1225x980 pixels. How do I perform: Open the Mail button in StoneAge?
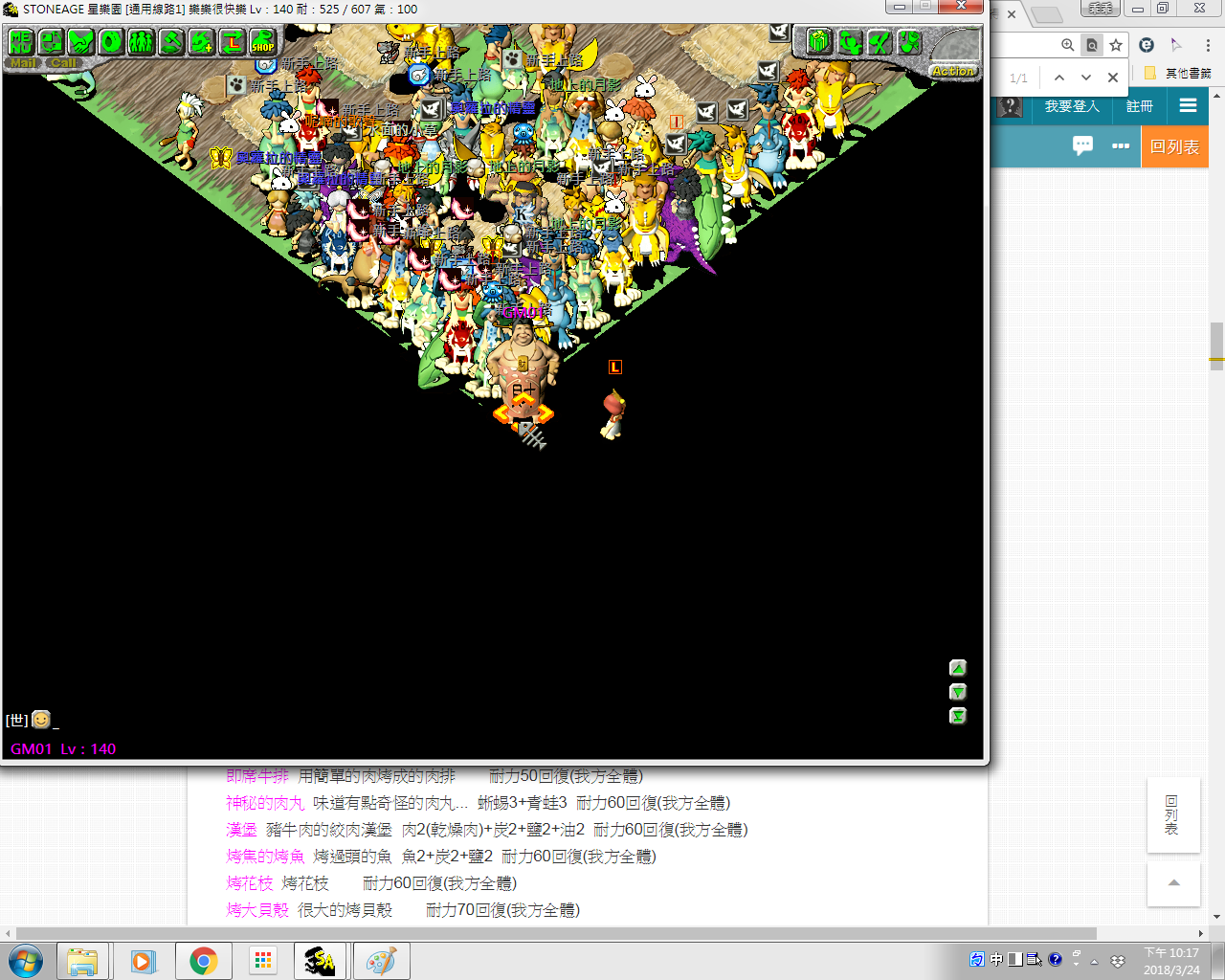pyautogui.click(x=23, y=63)
